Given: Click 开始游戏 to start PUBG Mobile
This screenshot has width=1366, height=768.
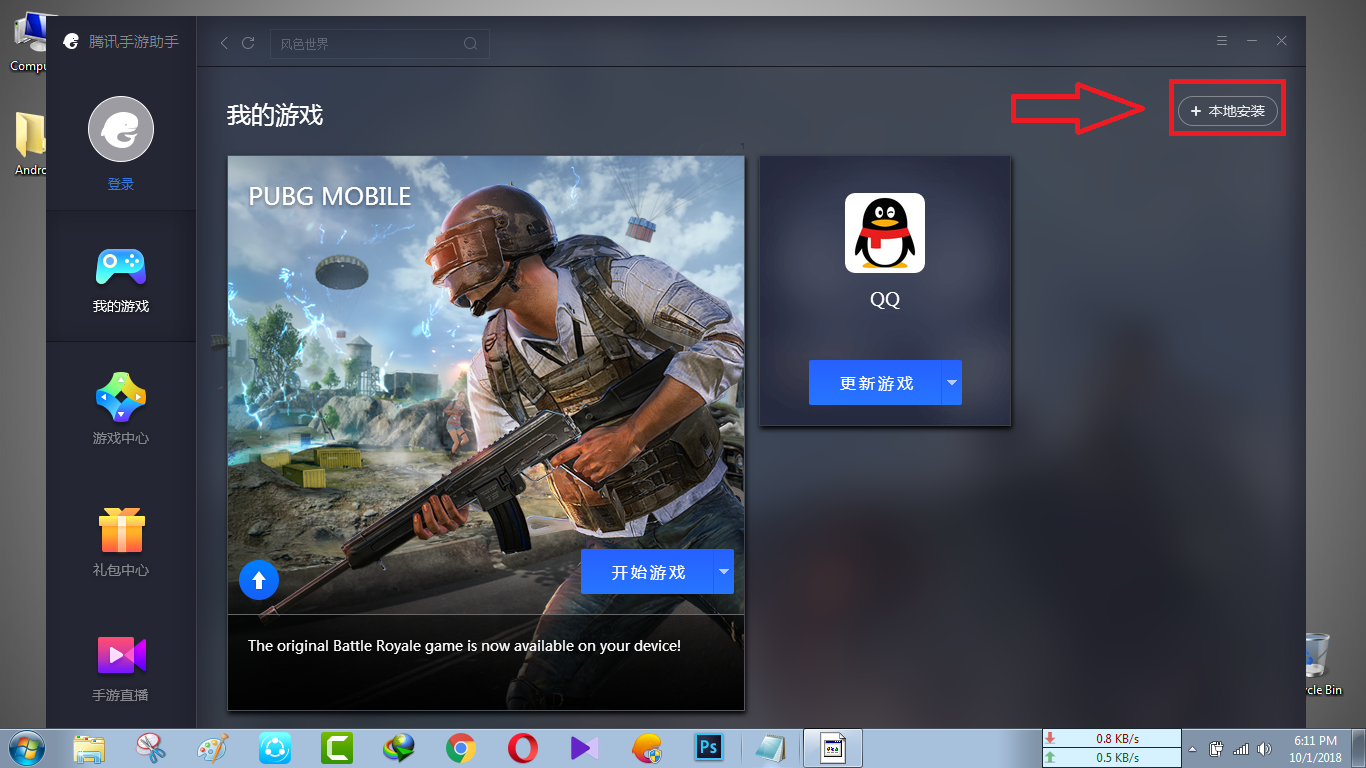Looking at the screenshot, I should [x=647, y=572].
